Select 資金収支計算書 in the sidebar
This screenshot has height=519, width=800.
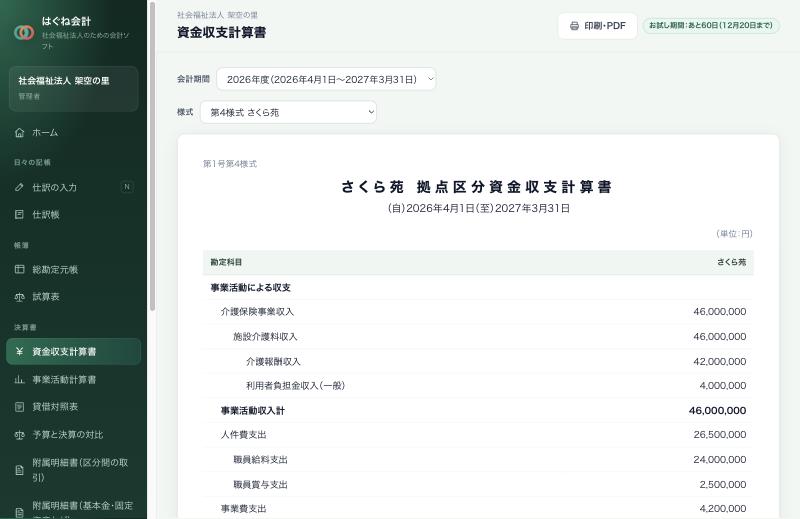73,351
